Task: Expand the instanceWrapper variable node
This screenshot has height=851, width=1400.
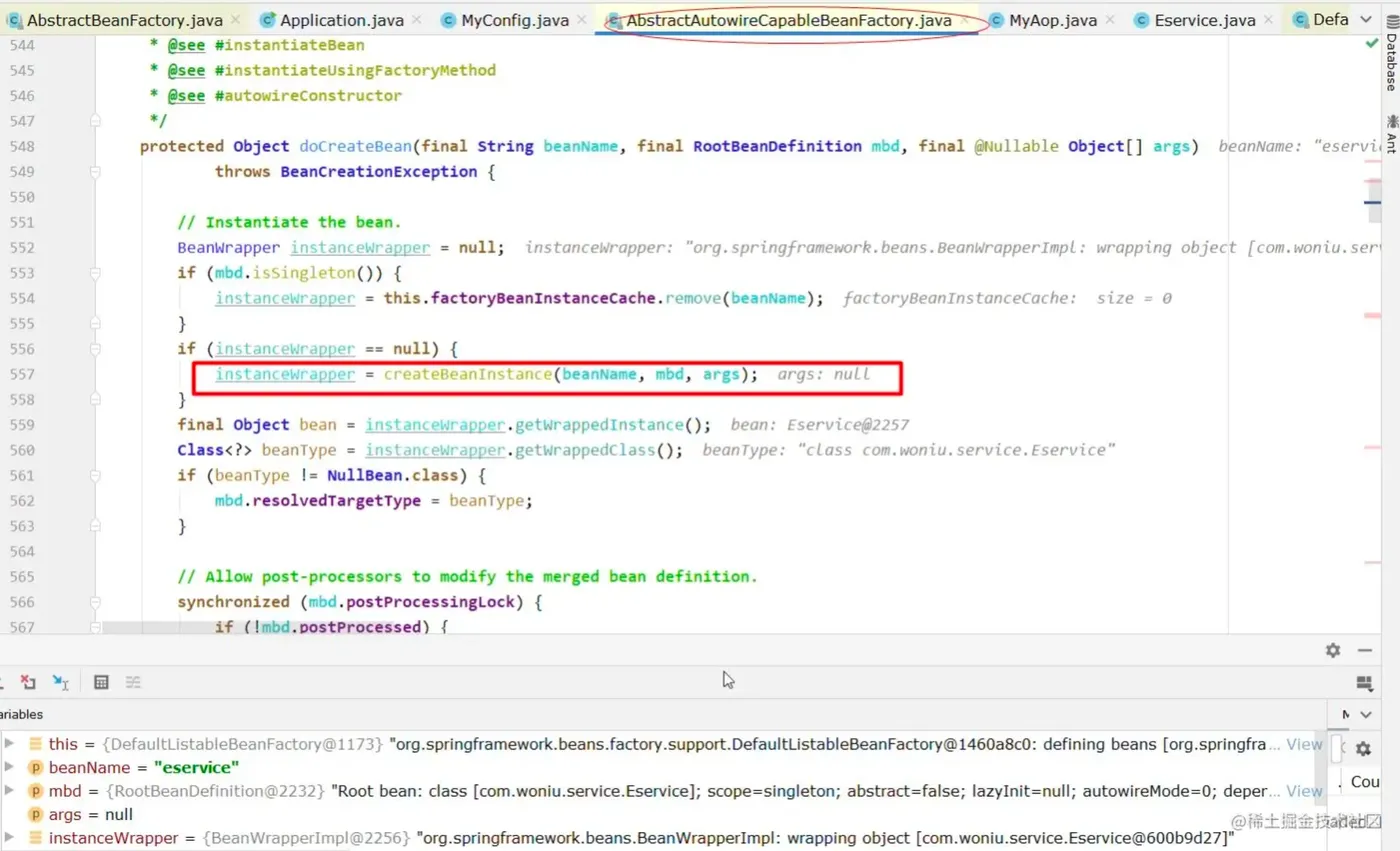Action: pyautogui.click(x=9, y=837)
